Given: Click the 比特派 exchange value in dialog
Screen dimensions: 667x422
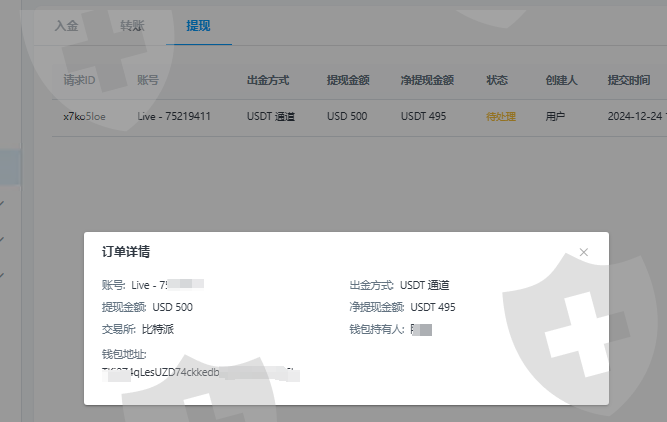Looking at the screenshot, I should click(x=157, y=329).
